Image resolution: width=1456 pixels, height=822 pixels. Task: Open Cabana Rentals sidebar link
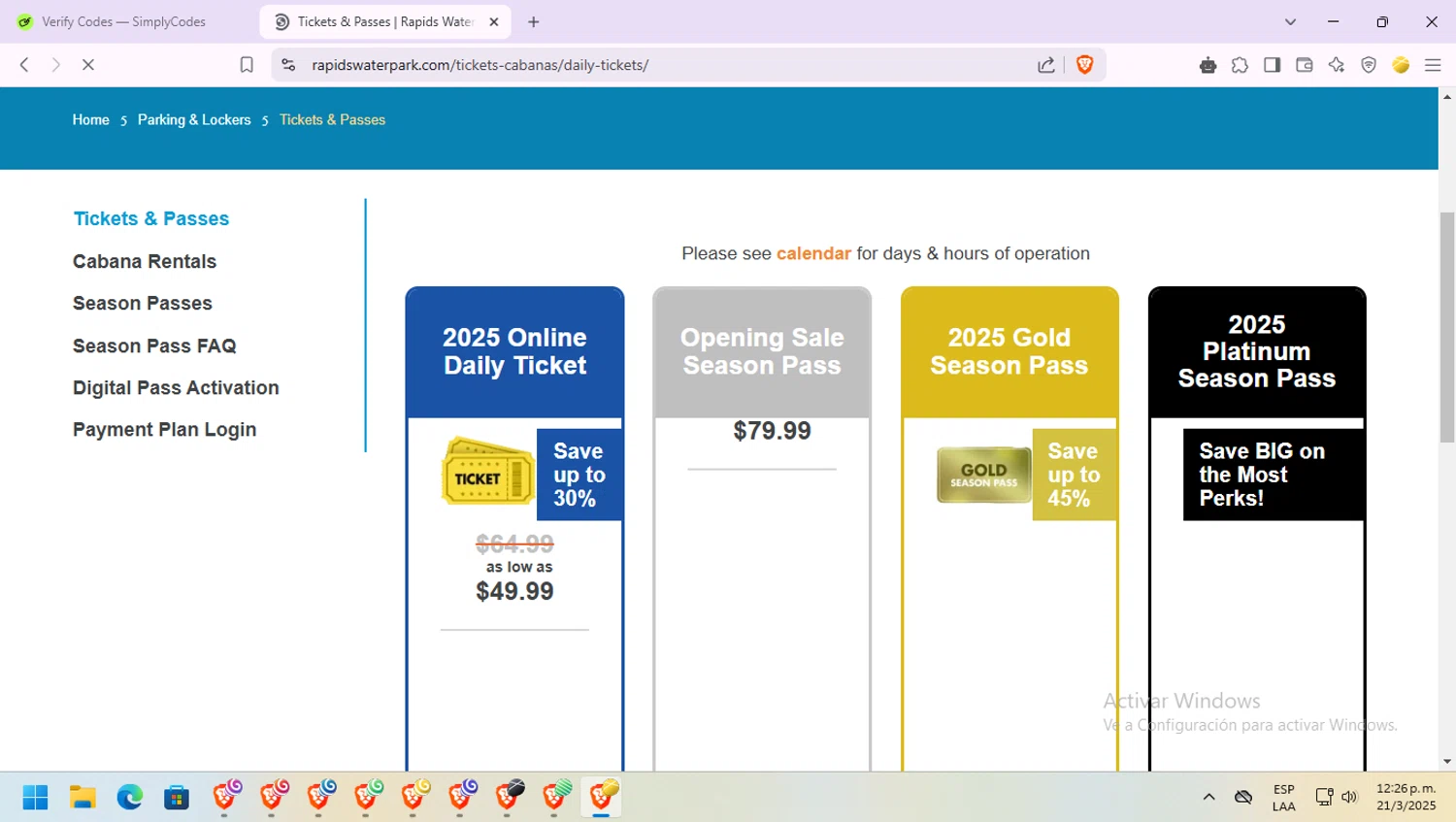point(145,261)
